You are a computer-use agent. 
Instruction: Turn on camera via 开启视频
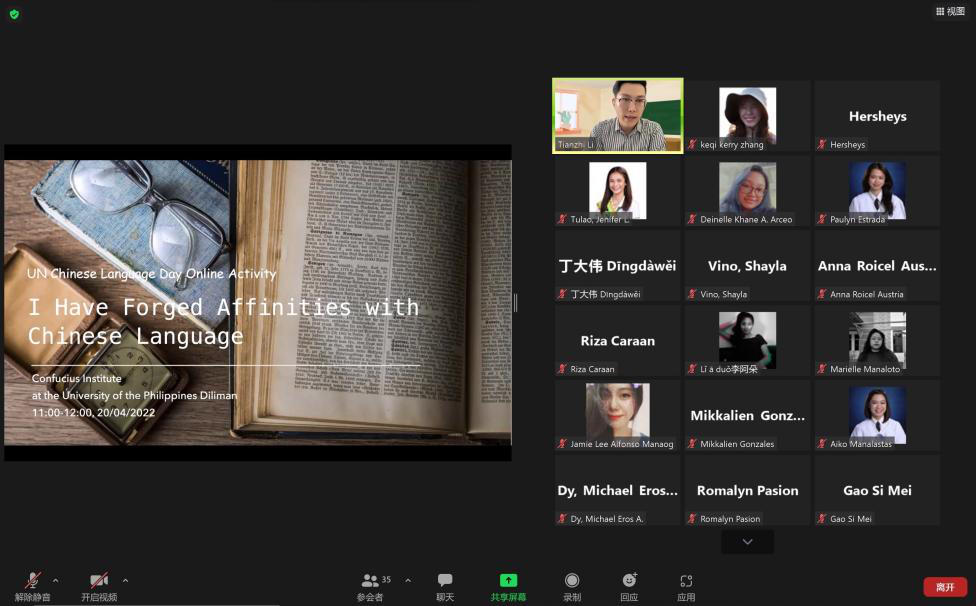pos(99,581)
